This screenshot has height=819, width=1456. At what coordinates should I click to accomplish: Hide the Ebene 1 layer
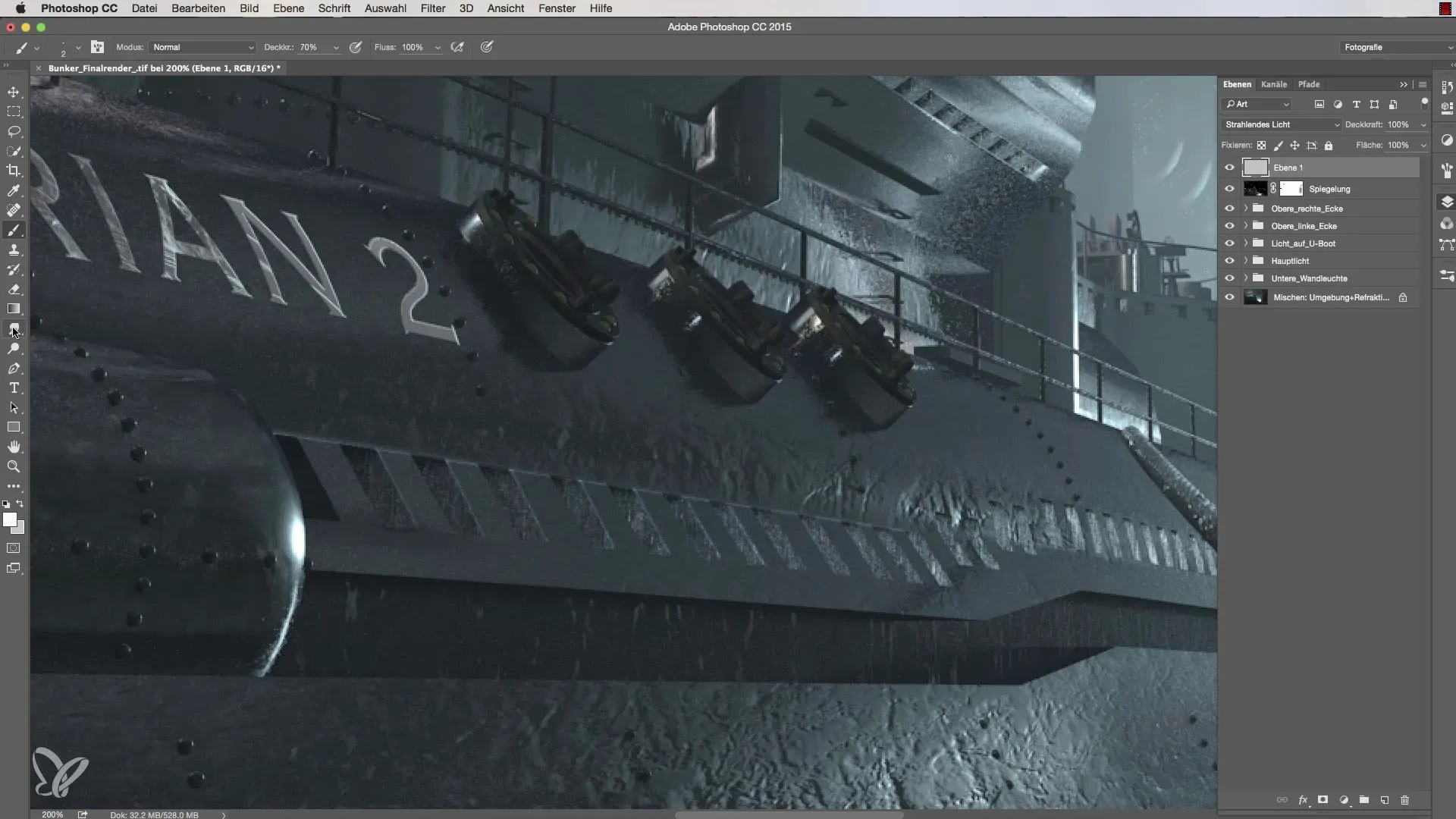(1229, 168)
